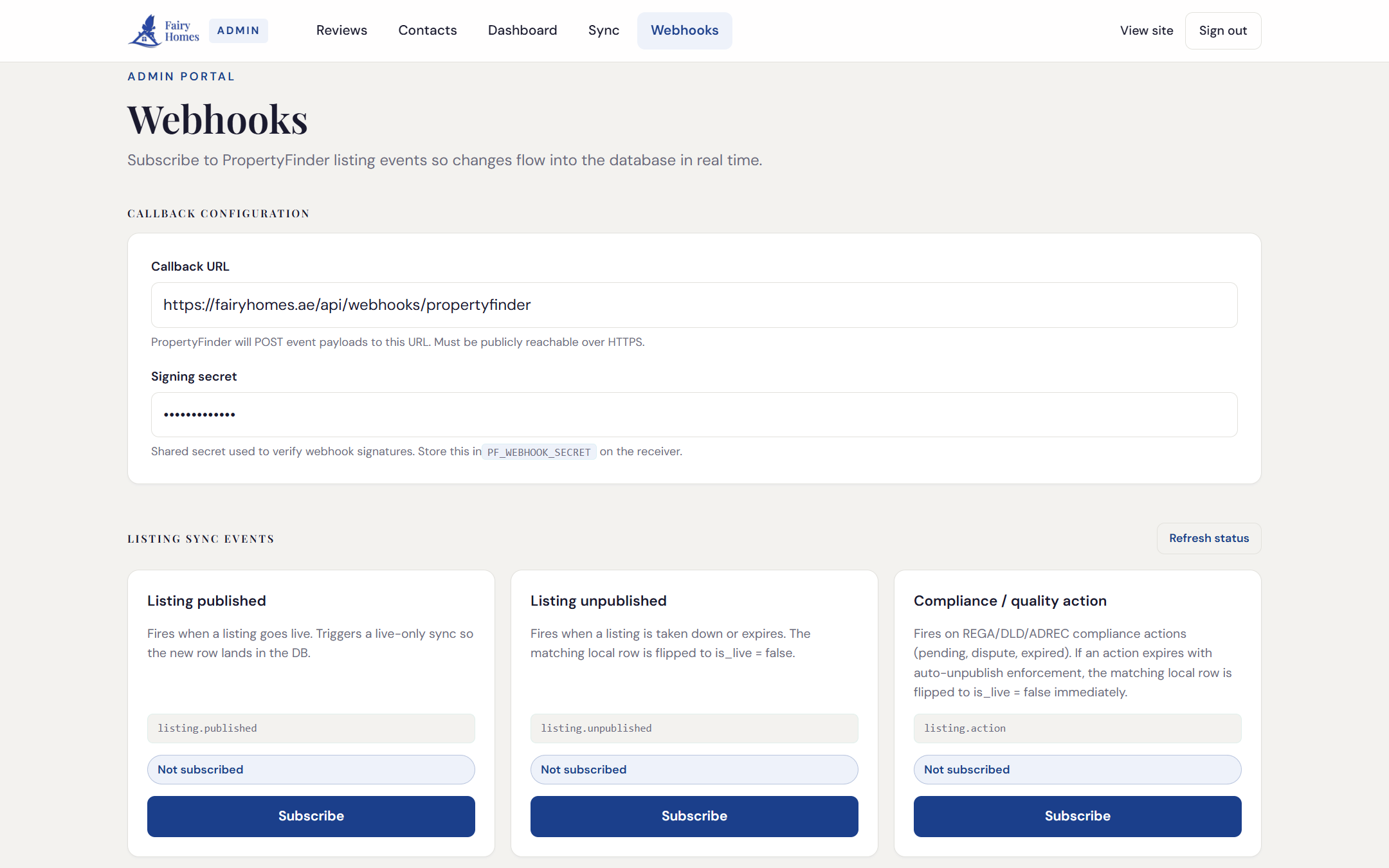Click the PF_WEBHOOK_SECRET code label
The width and height of the screenshot is (1389, 868).
click(x=539, y=452)
